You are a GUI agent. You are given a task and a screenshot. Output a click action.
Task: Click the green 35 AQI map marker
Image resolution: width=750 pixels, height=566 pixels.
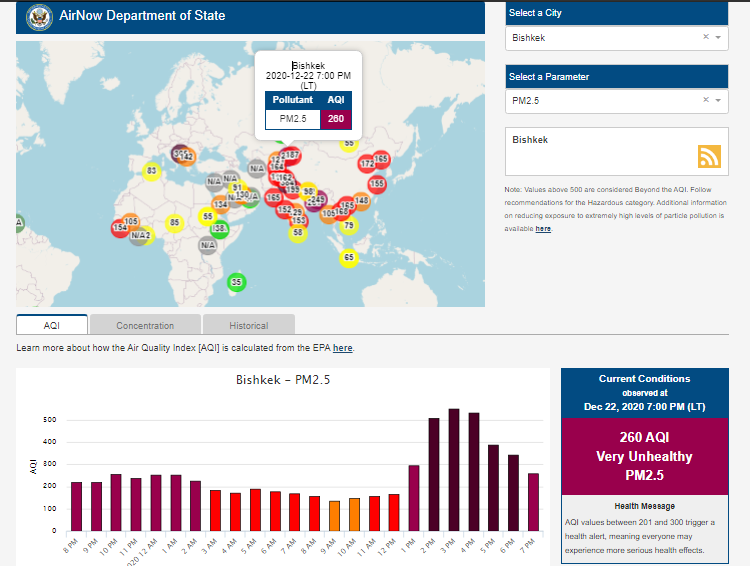pyautogui.click(x=236, y=282)
